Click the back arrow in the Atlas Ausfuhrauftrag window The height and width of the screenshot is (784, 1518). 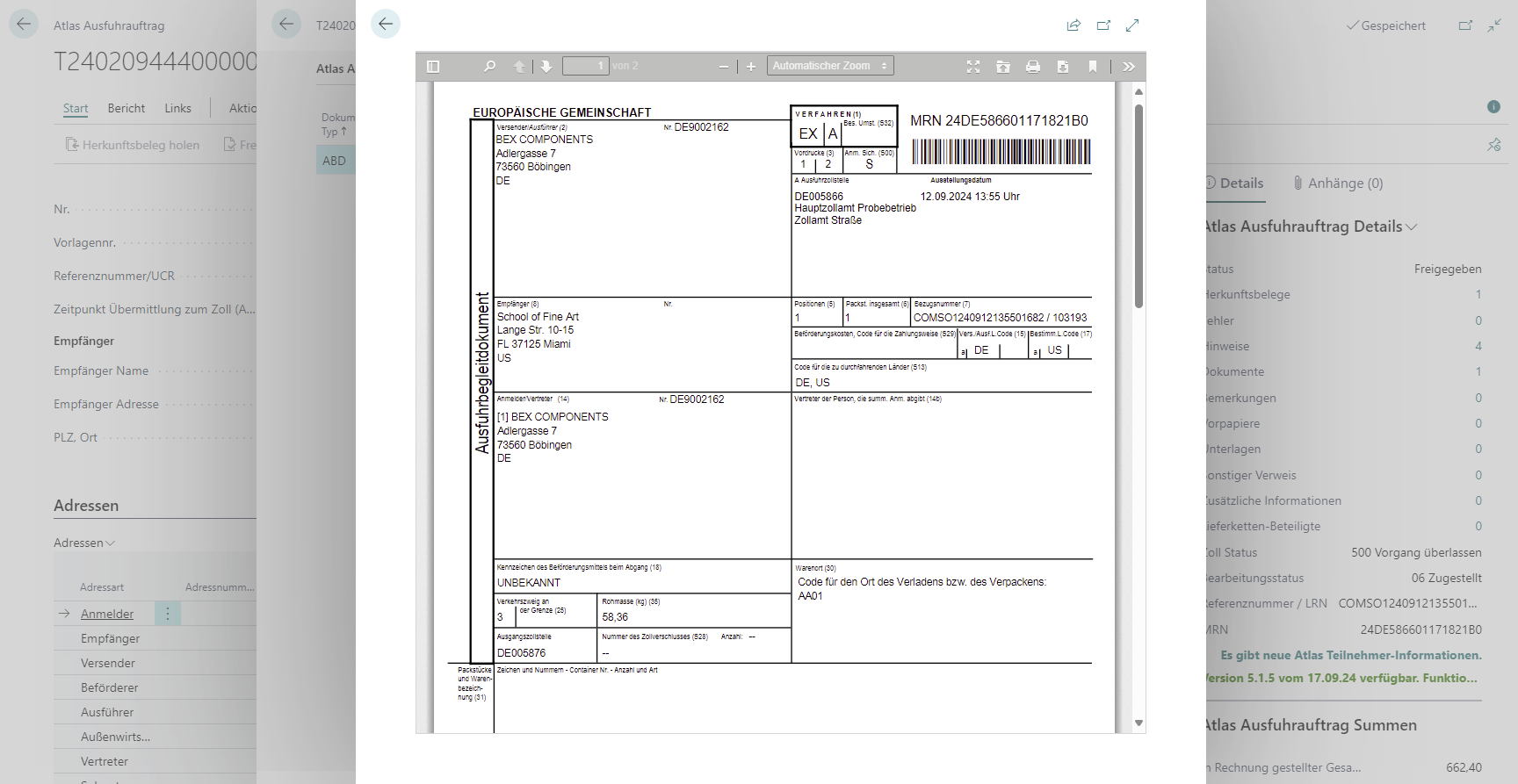click(24, 24)
